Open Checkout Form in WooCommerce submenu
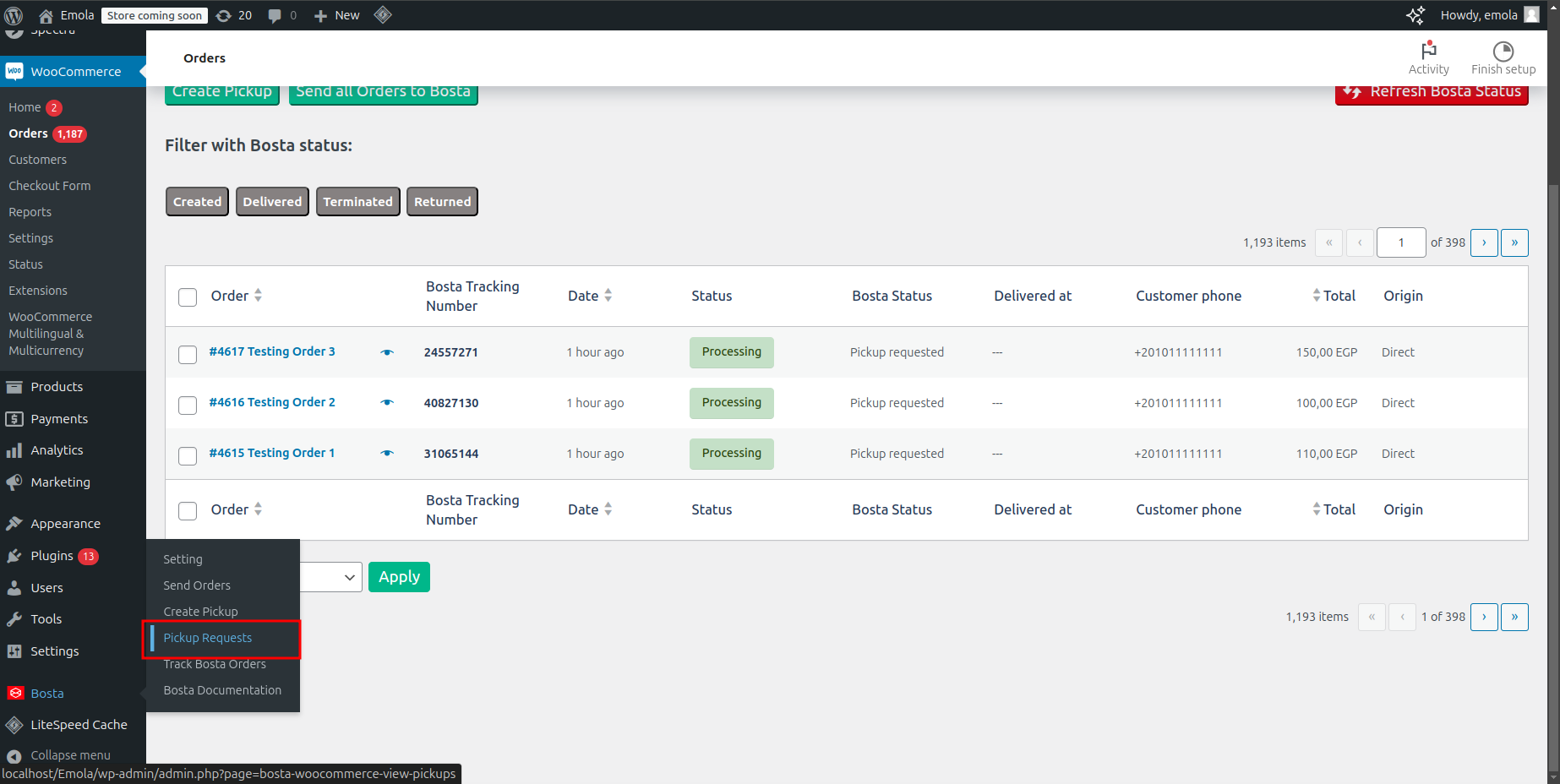The image size is (1560, 784). click(49, 186)
